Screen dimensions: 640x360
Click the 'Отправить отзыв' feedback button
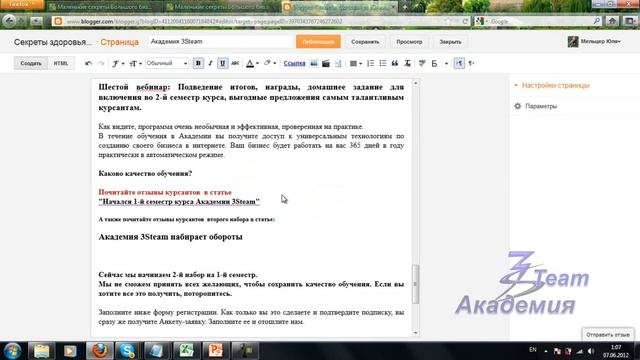pos(608,335)
